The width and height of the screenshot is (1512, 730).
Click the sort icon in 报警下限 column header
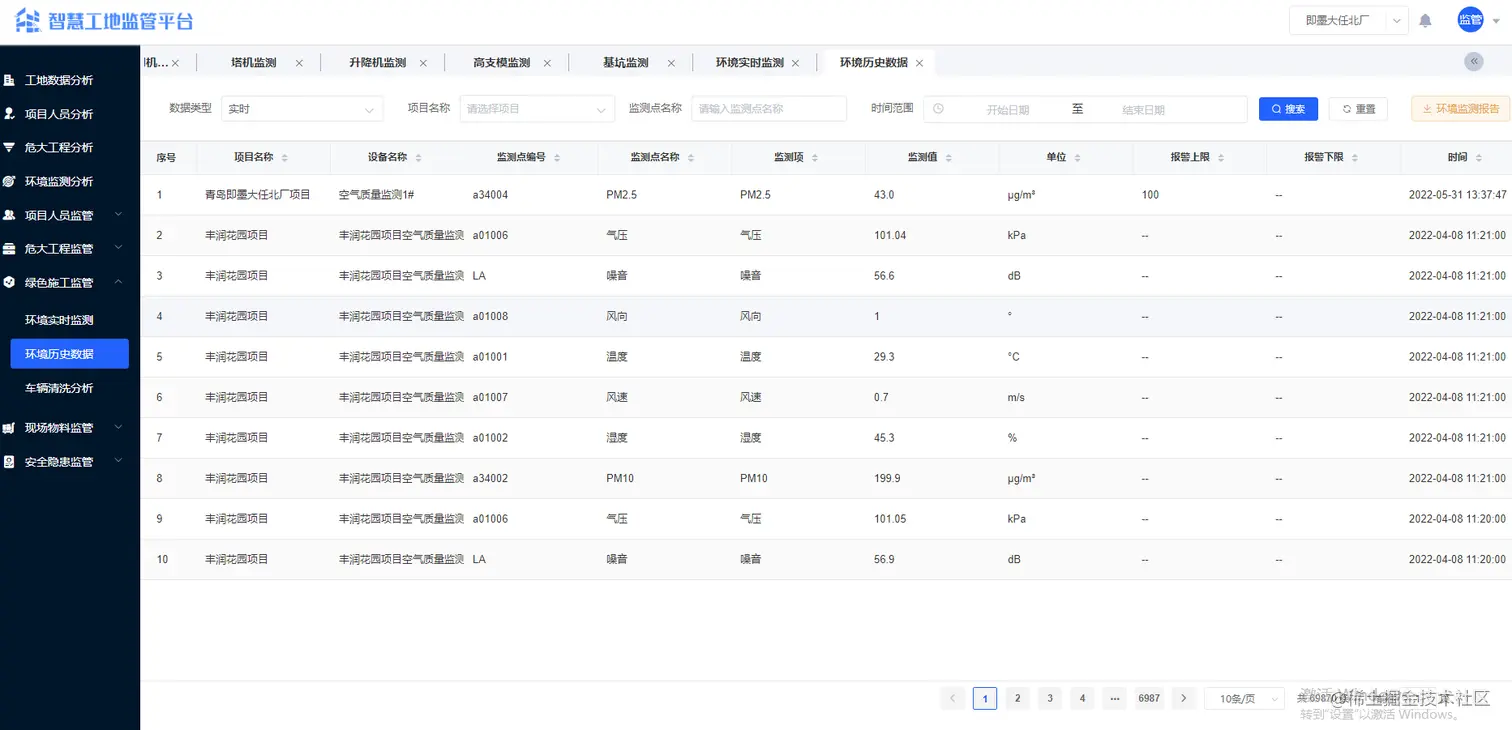coord(1355,158)
